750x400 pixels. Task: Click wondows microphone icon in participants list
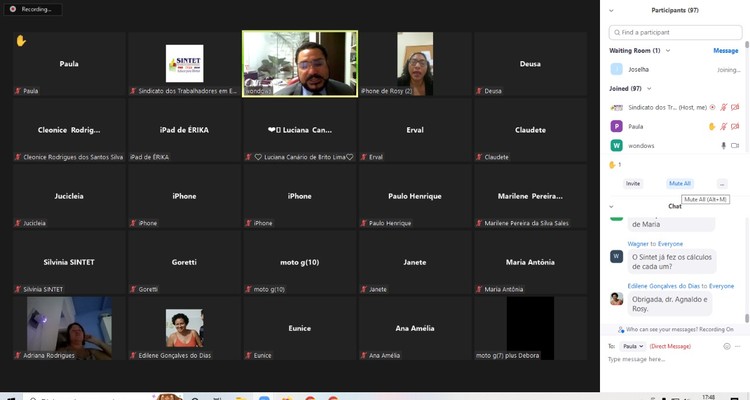(x=723, y=145)
